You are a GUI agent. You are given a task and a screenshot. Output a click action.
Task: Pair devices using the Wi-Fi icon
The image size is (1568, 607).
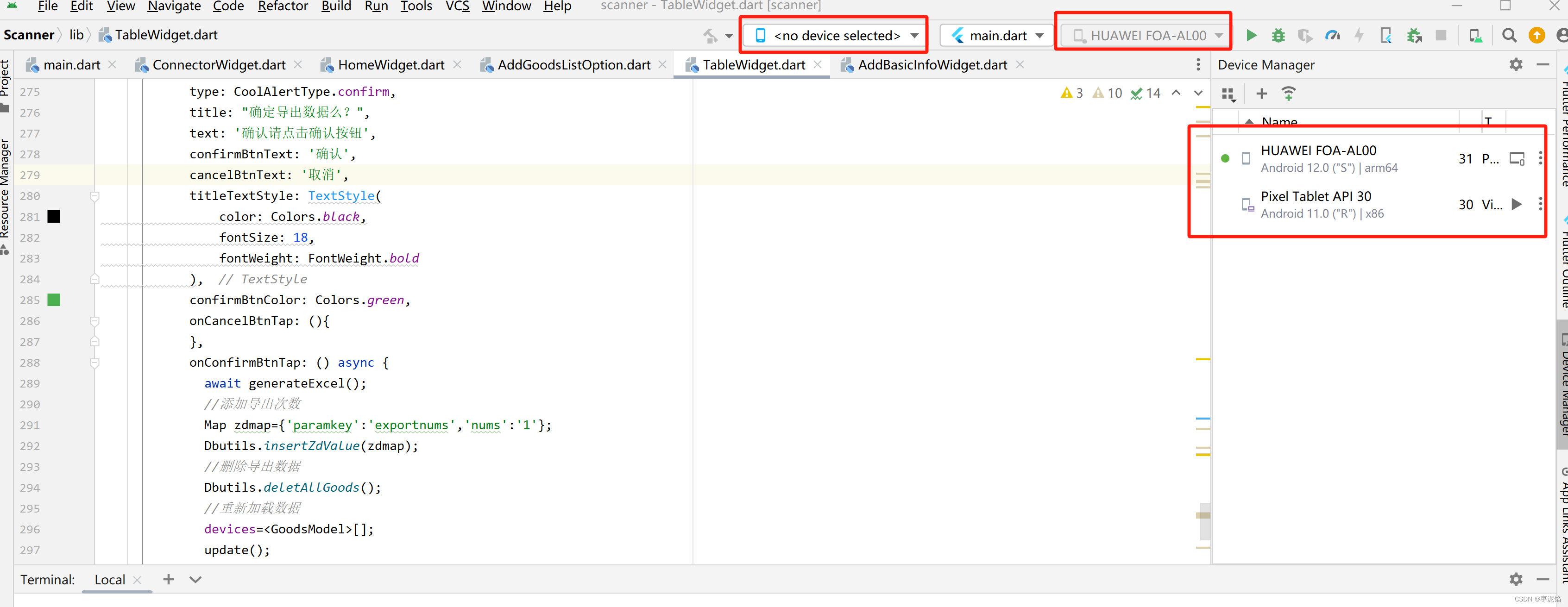[1288, 94]
